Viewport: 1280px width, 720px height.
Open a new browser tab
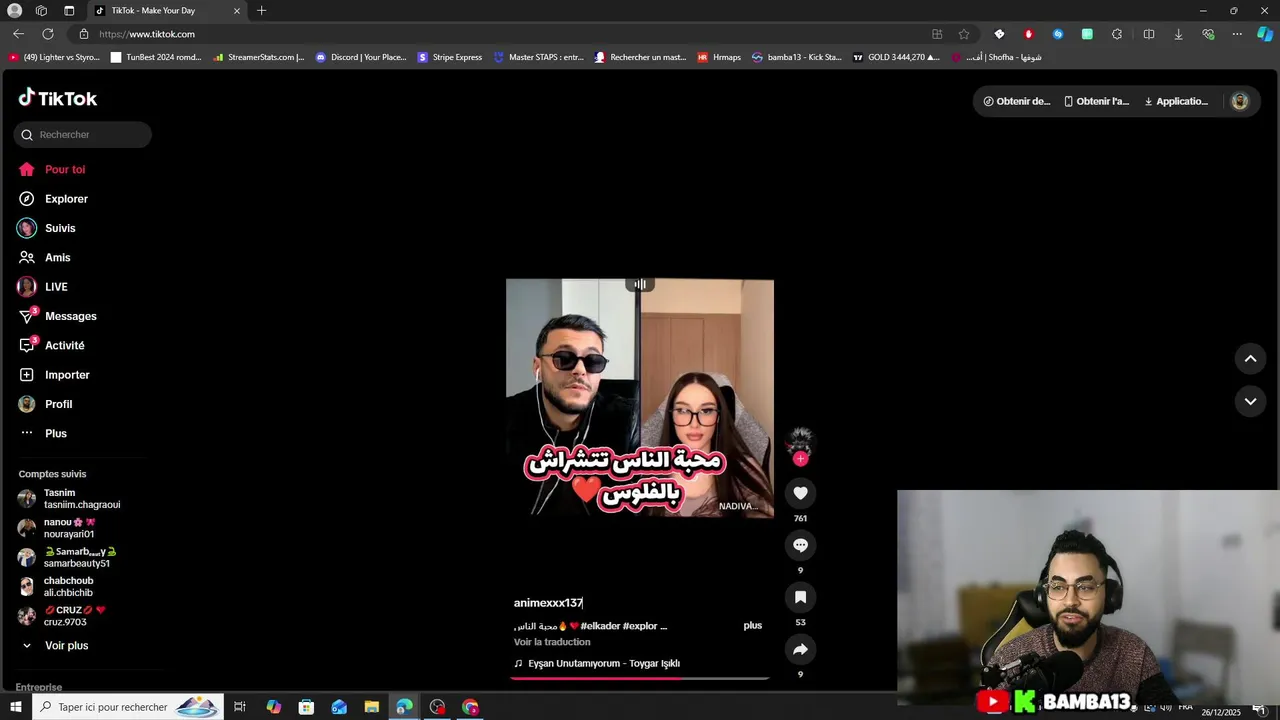[x=261, y=10]
